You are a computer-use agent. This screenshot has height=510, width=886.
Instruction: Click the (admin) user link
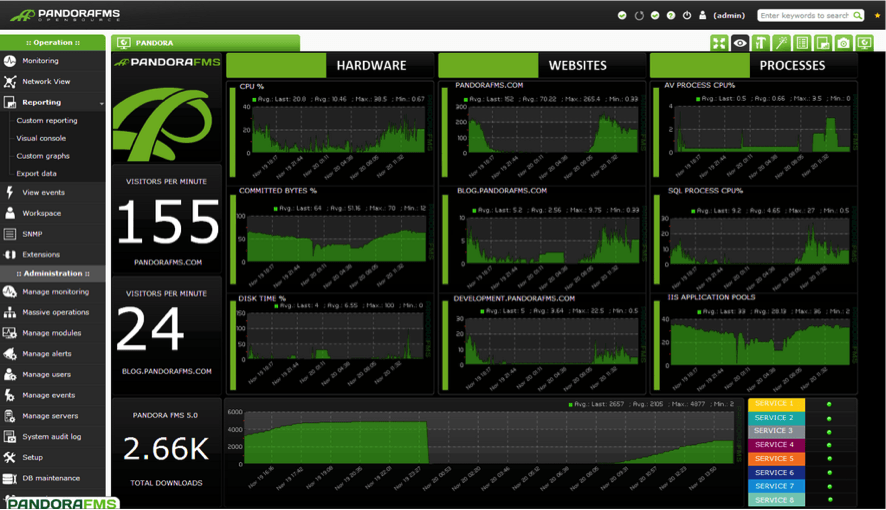tap(729, 16)
